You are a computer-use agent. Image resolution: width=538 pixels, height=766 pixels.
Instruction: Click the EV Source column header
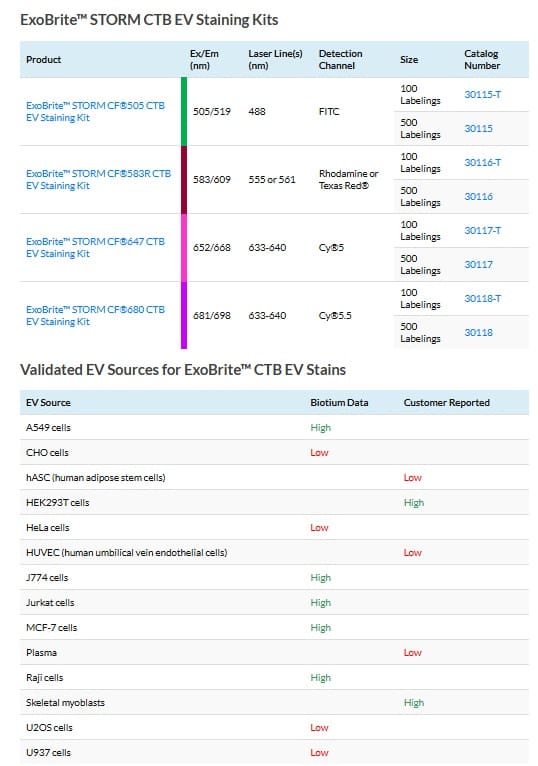pyautogui.click(x=48, y=403)
